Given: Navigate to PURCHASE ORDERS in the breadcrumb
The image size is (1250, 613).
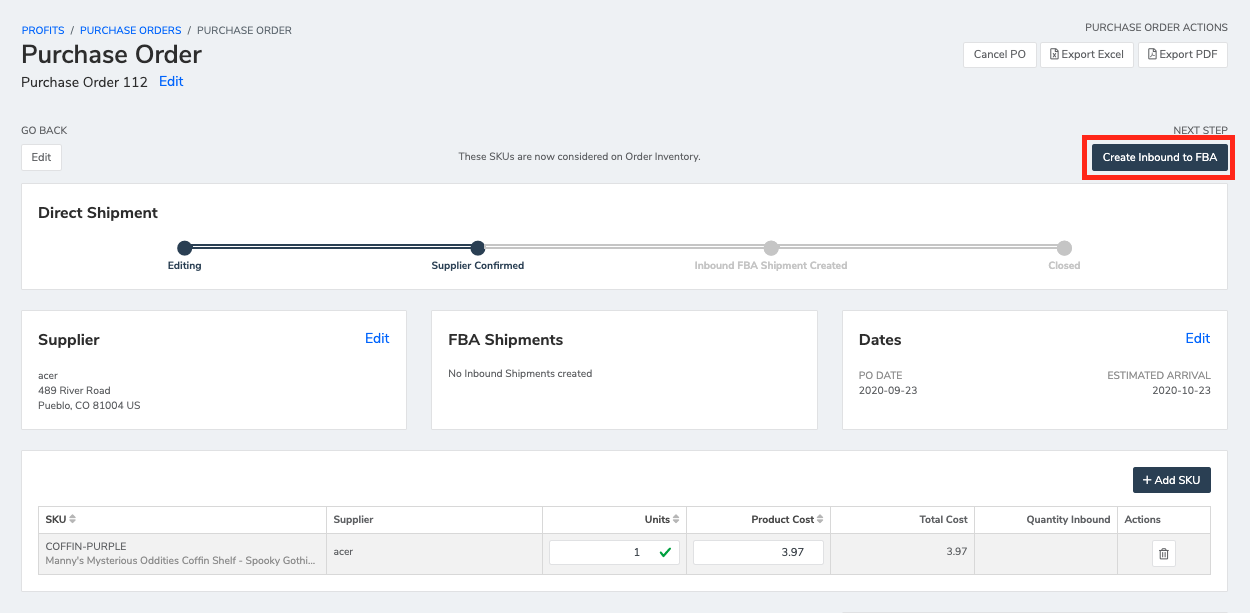Looking at the screenshot, I should 130,30.
